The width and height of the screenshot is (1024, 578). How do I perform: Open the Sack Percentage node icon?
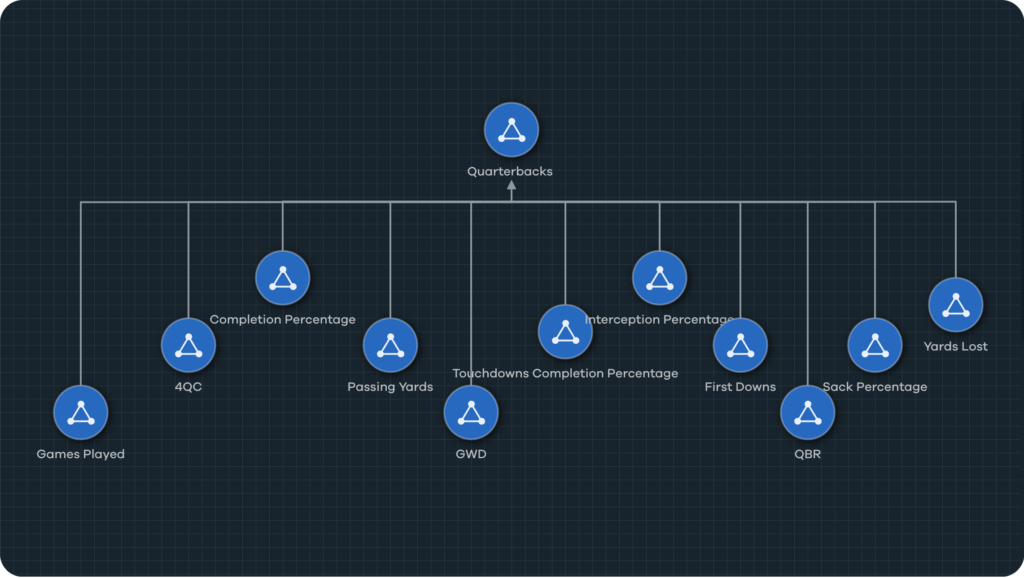click(x=874, y=345)
